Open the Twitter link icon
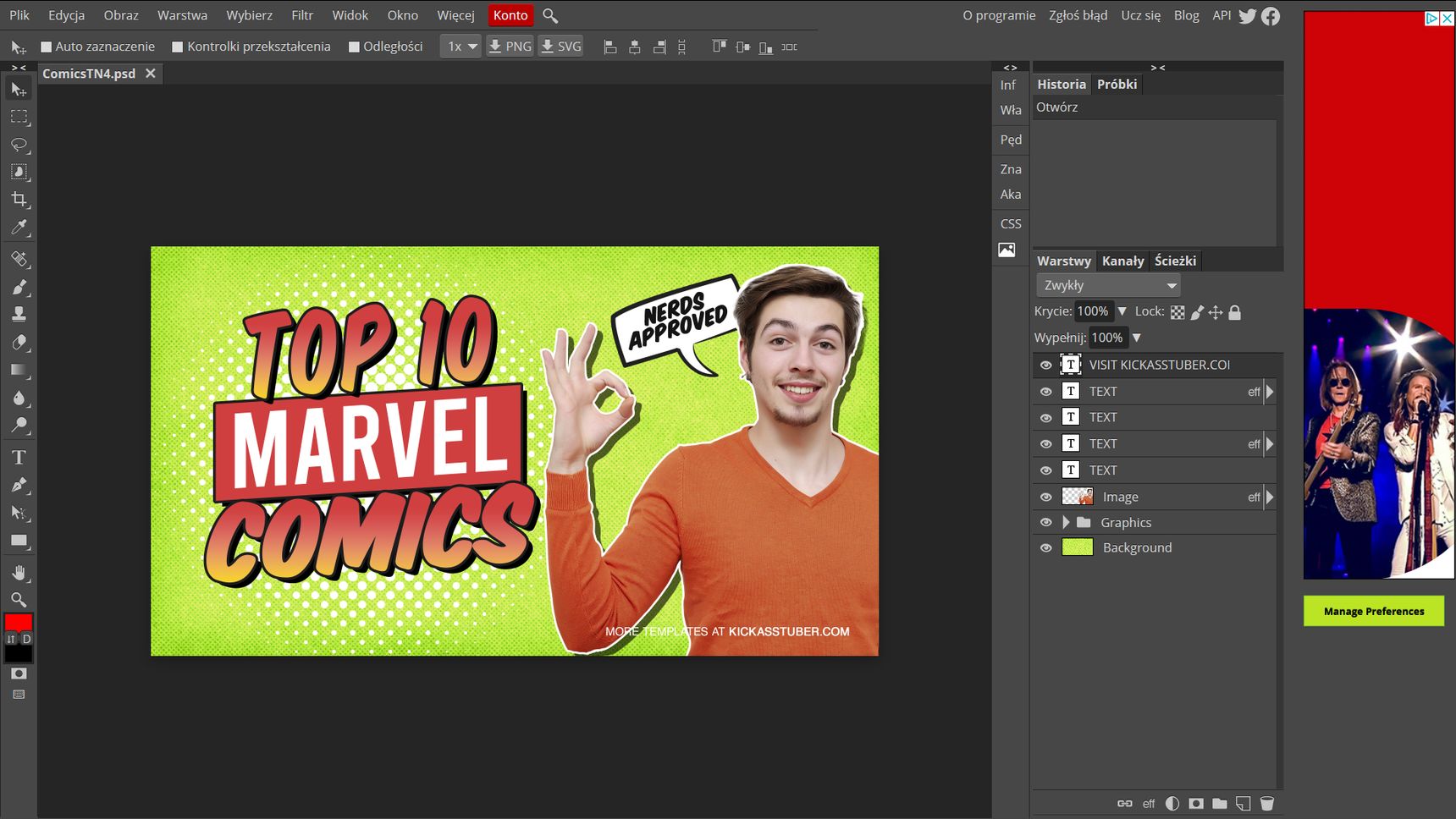This screenshot has height=819, width=1456. point(1247,16)
